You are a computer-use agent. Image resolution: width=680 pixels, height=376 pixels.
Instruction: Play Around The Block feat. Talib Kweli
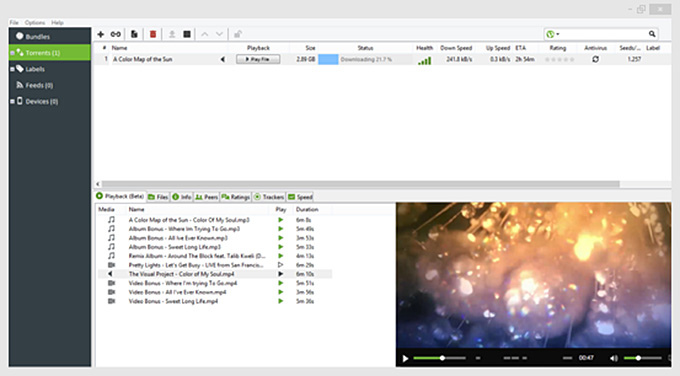pyautogui.click(x=281, y=256)
